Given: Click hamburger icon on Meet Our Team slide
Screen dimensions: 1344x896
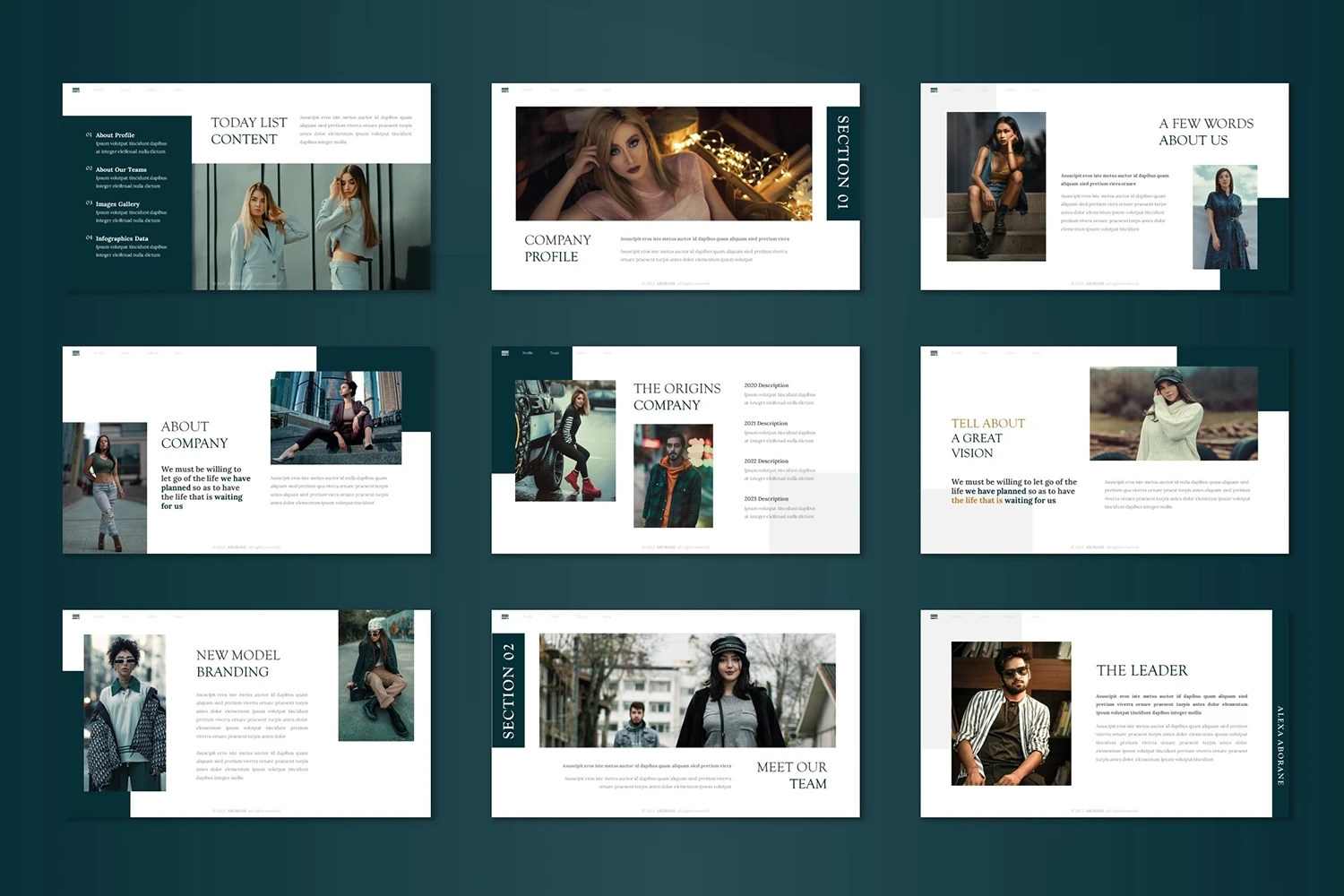Looking at the screenshot, I should tap(505, 616).
